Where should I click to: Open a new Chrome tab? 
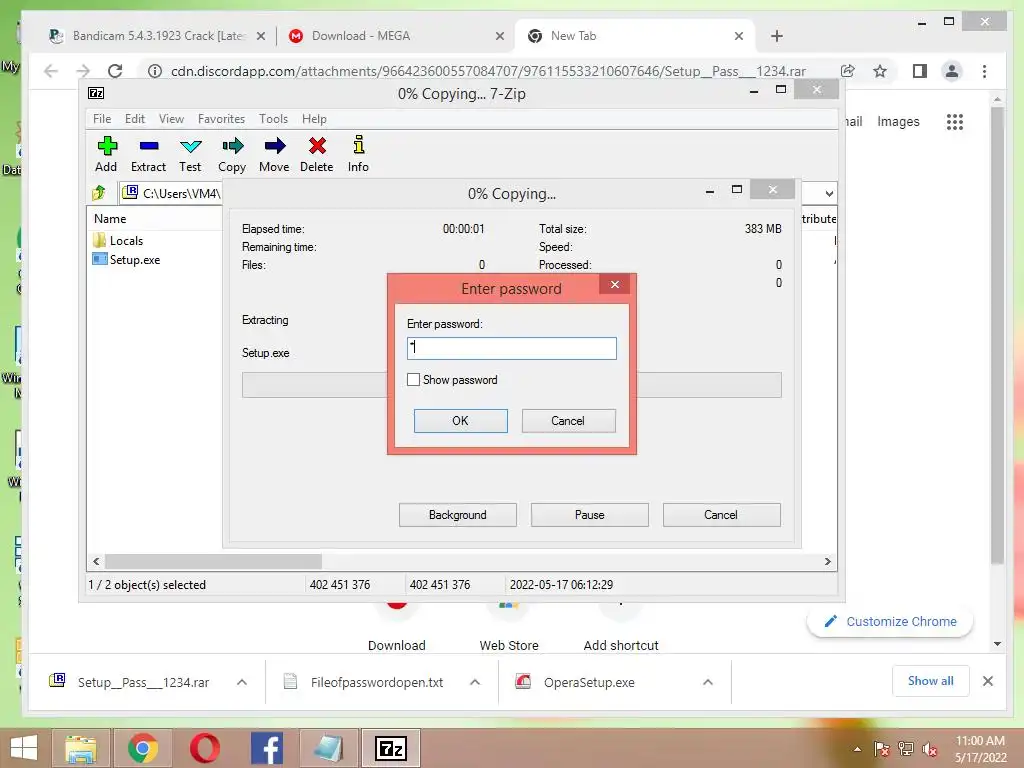click(776, 36)
